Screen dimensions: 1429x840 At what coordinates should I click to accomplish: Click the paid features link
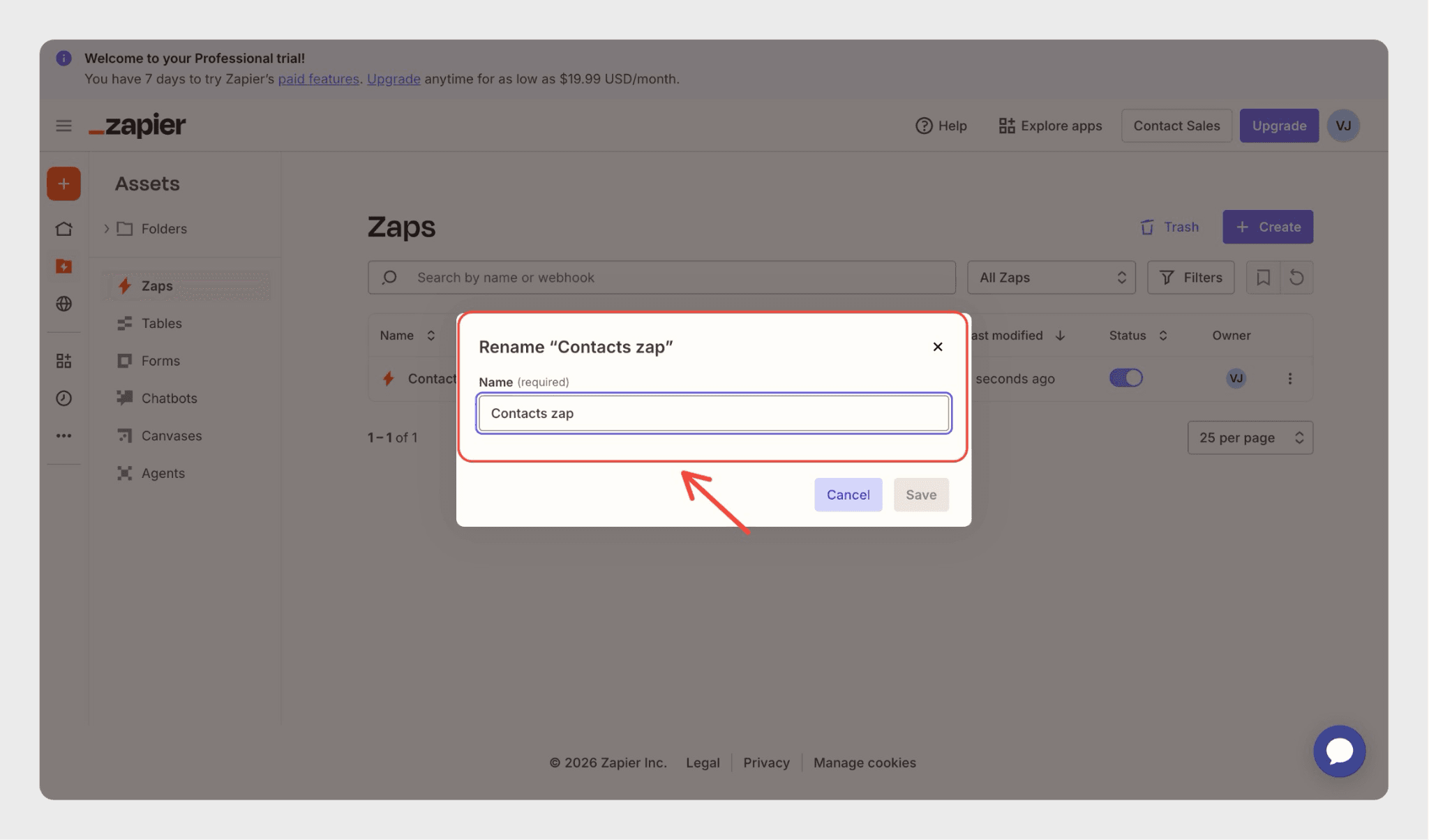coord(318,79)
